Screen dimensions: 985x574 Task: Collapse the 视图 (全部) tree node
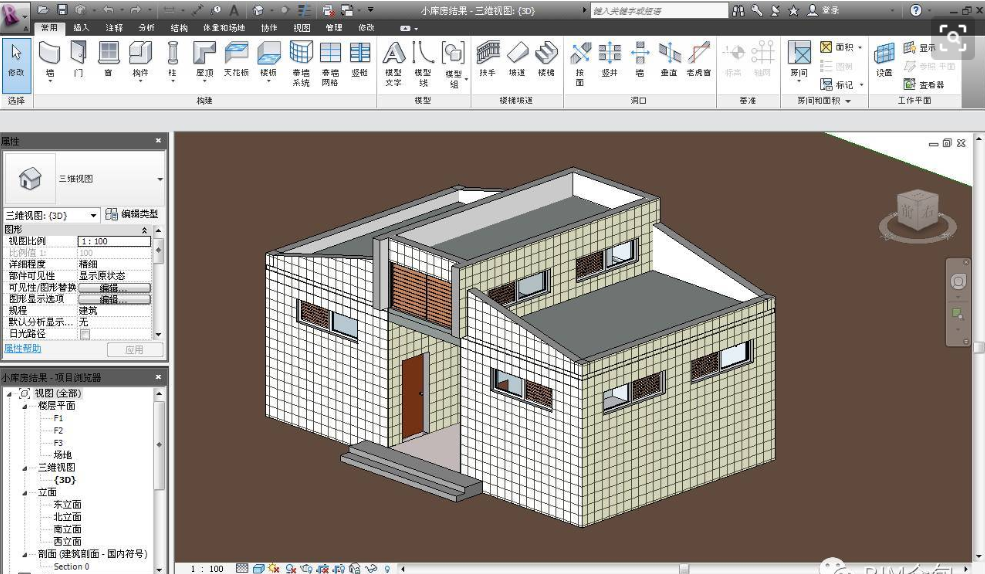9,394
